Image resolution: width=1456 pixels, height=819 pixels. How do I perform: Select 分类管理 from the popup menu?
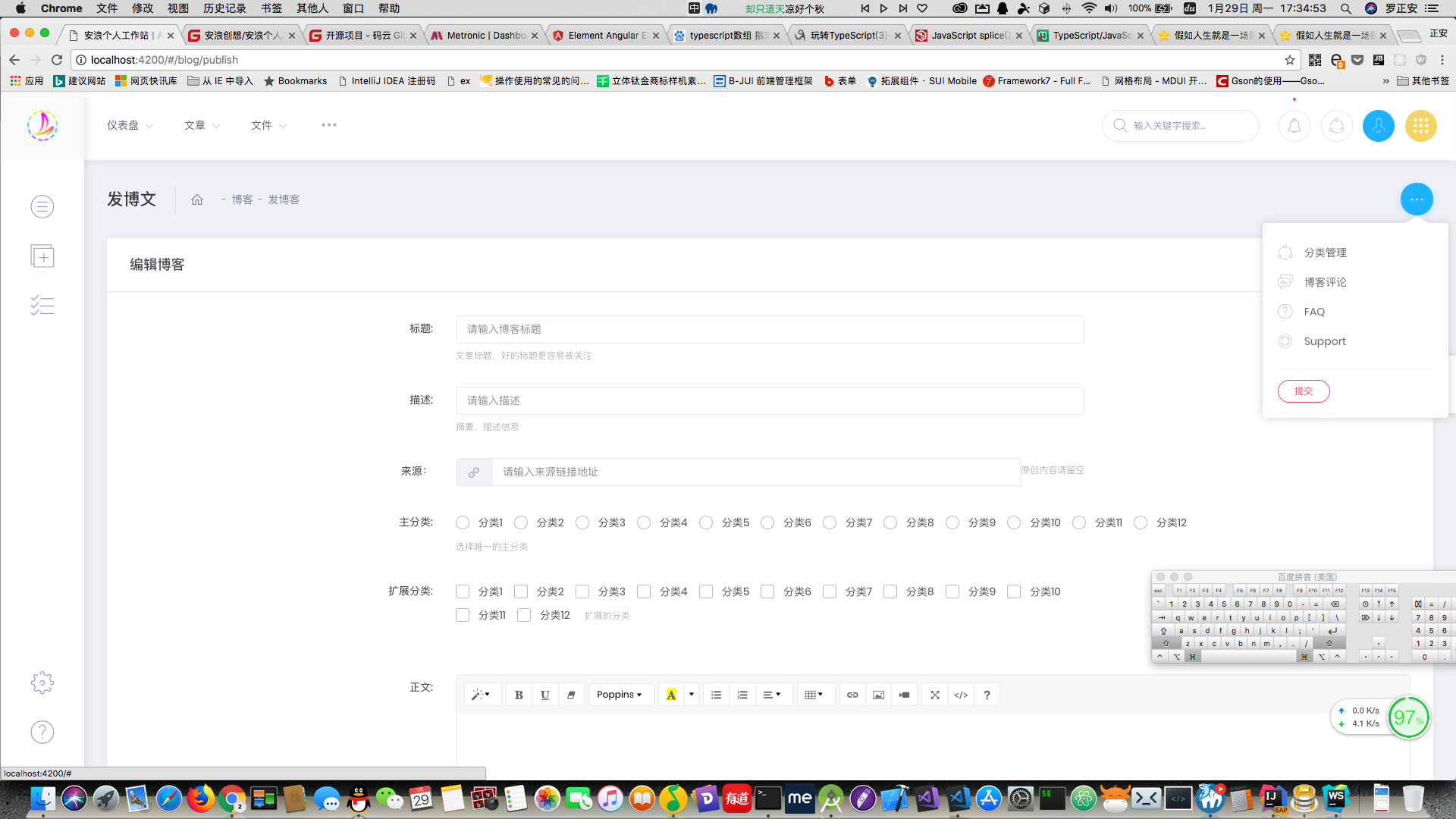tap(1325, 253)
